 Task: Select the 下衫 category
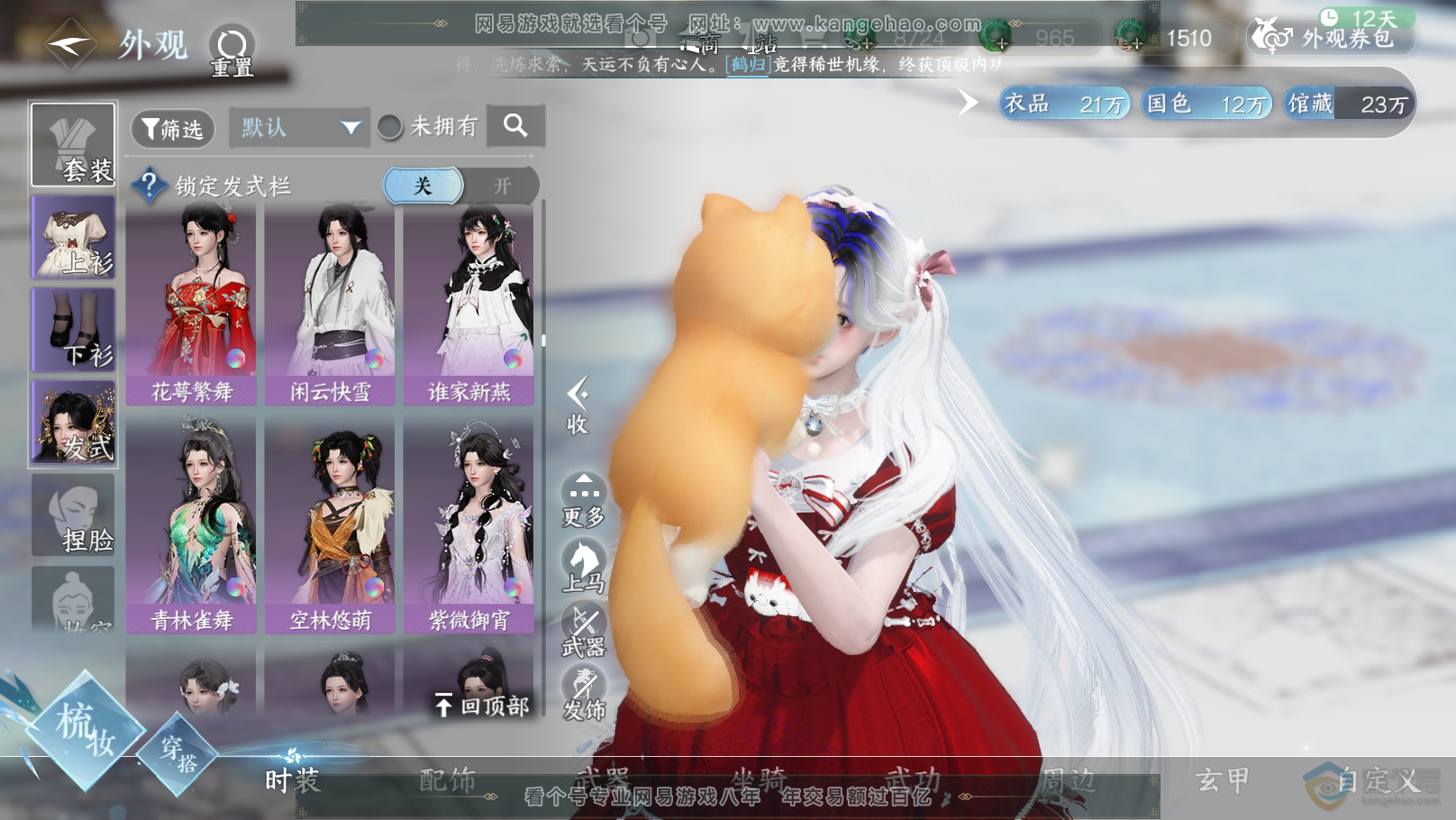74,330
